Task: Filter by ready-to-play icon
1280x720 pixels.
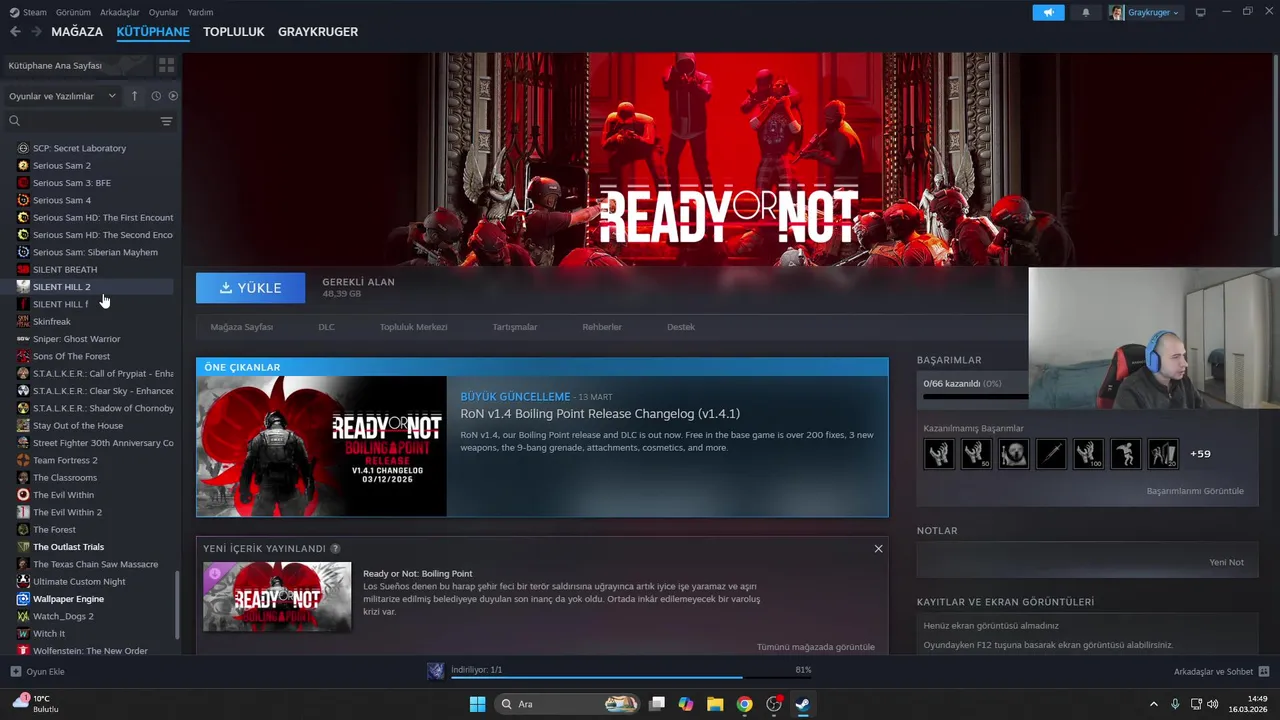Action: pyautogui.click(x=173, y=96)
